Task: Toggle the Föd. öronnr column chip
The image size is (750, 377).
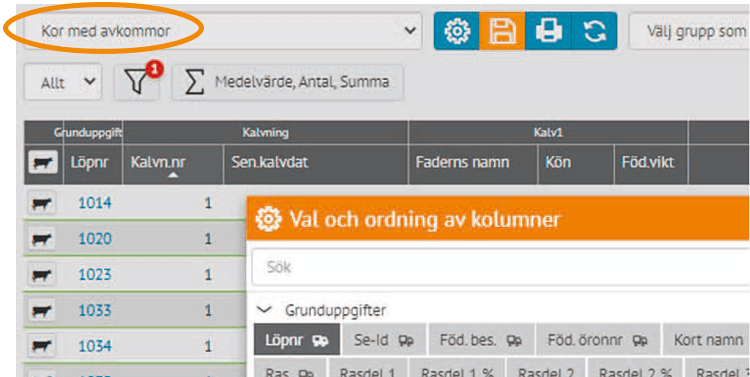Action: point(598,340)
